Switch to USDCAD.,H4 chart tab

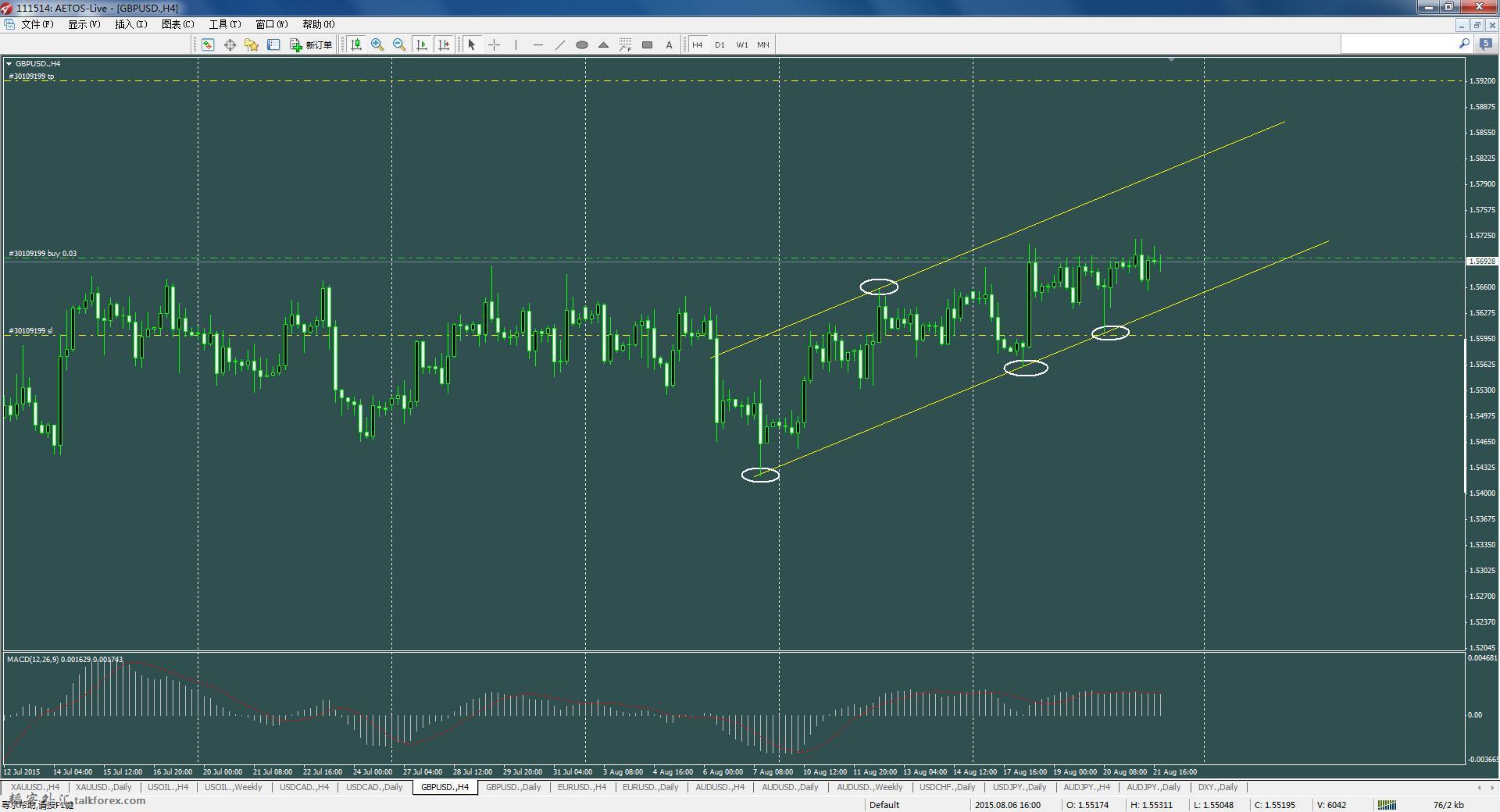click(304, 787)
